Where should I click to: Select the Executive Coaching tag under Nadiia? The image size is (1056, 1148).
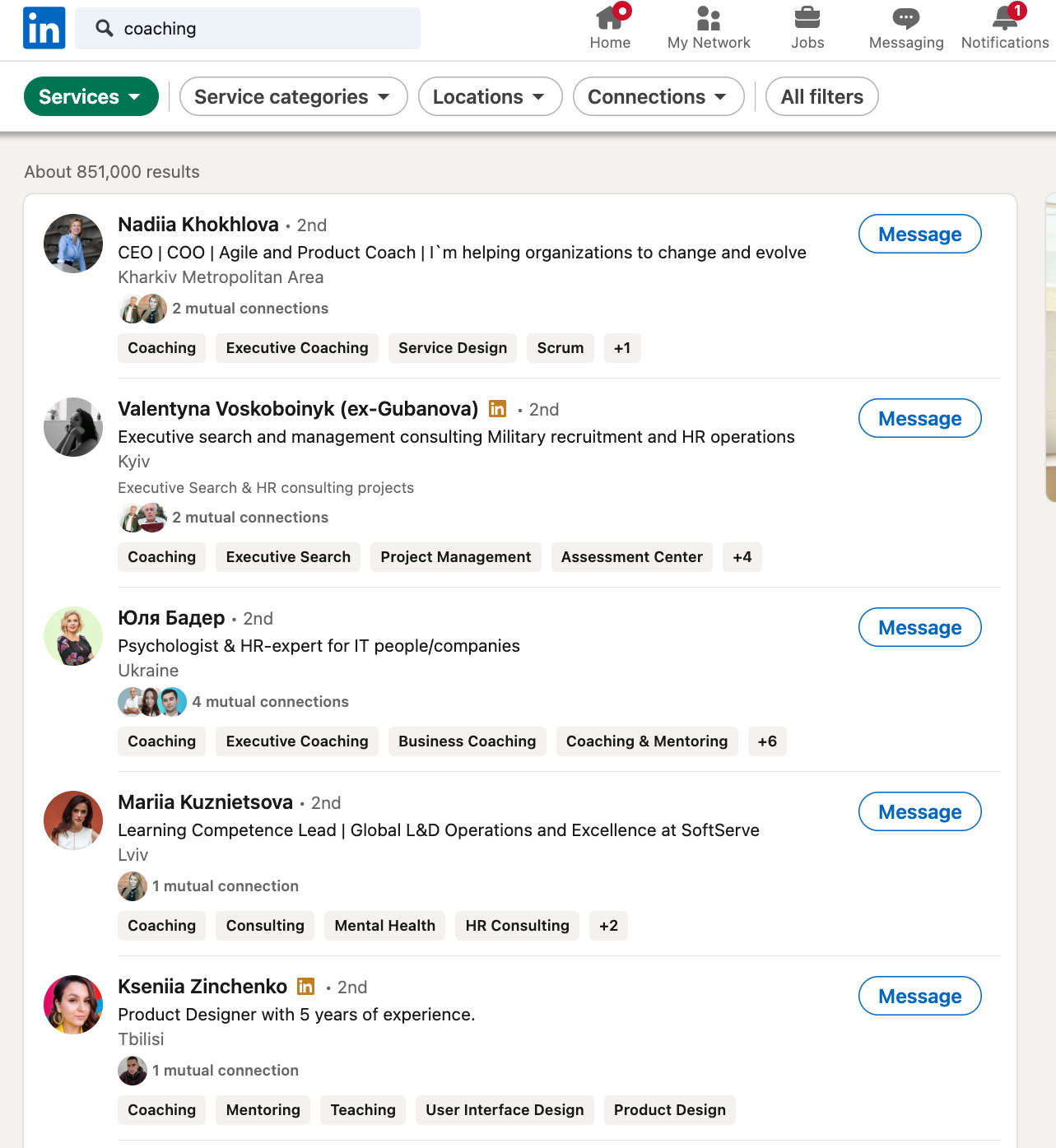click(x=296, y=347)
